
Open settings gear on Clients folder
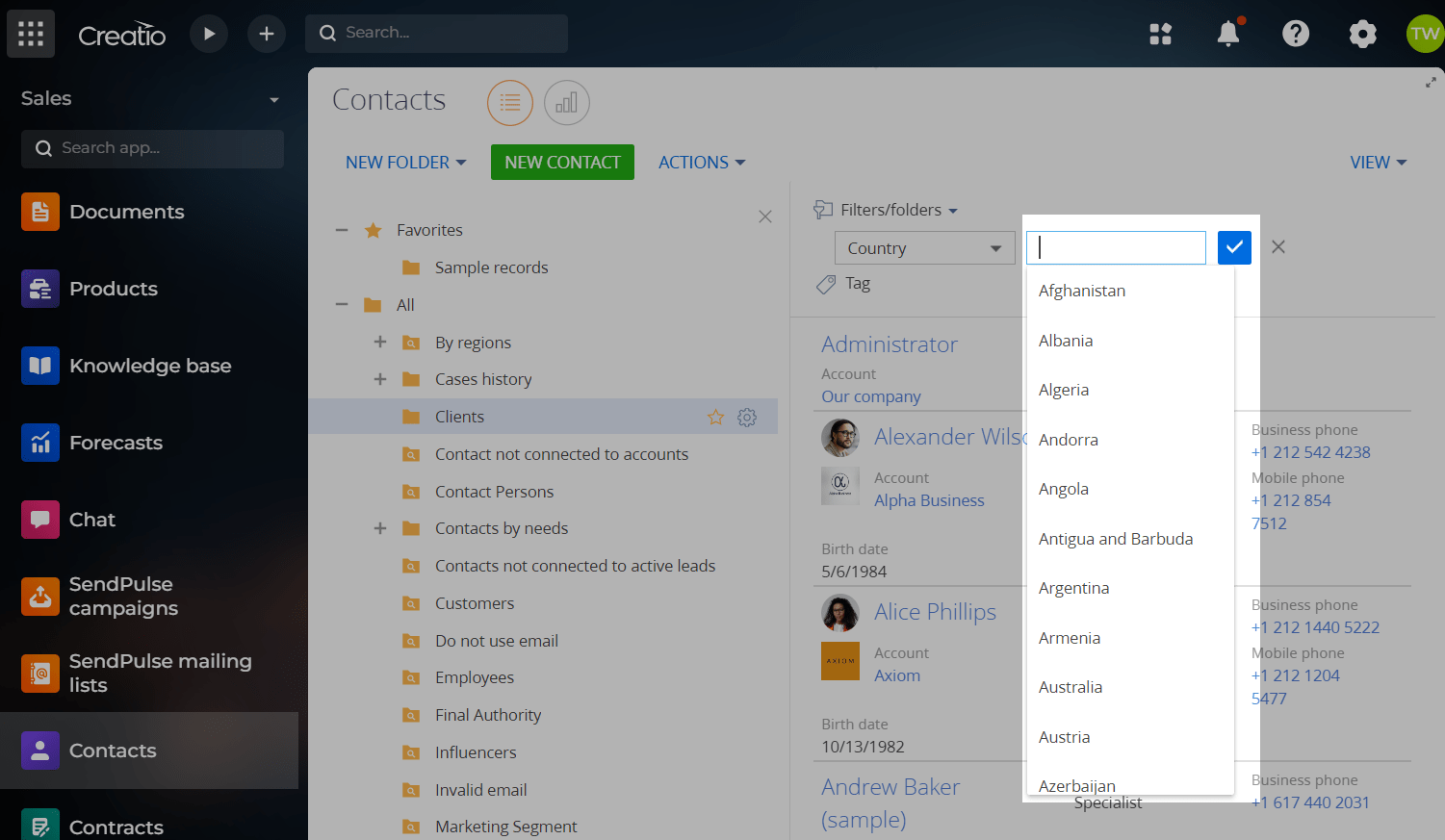click(747, 417)
